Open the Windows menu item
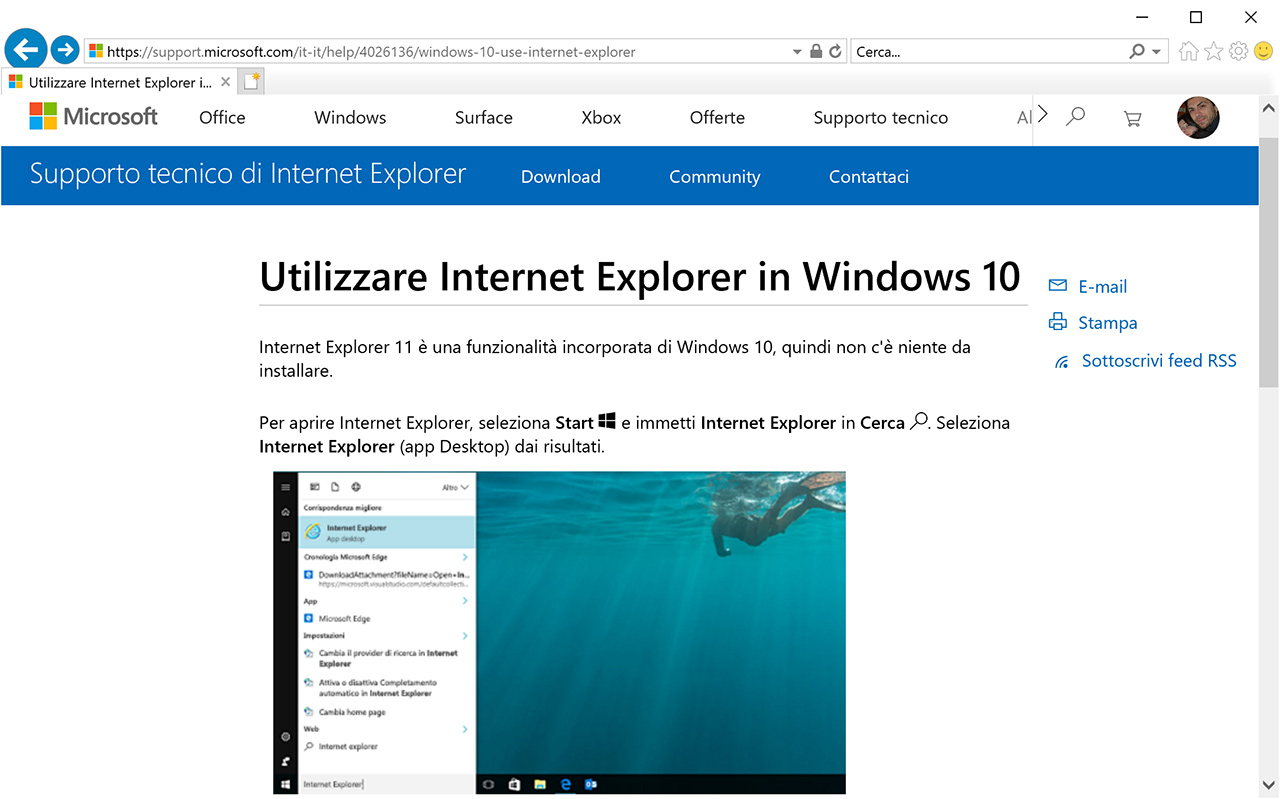The height and width of the screenshot is (799, 1280). 350,118
